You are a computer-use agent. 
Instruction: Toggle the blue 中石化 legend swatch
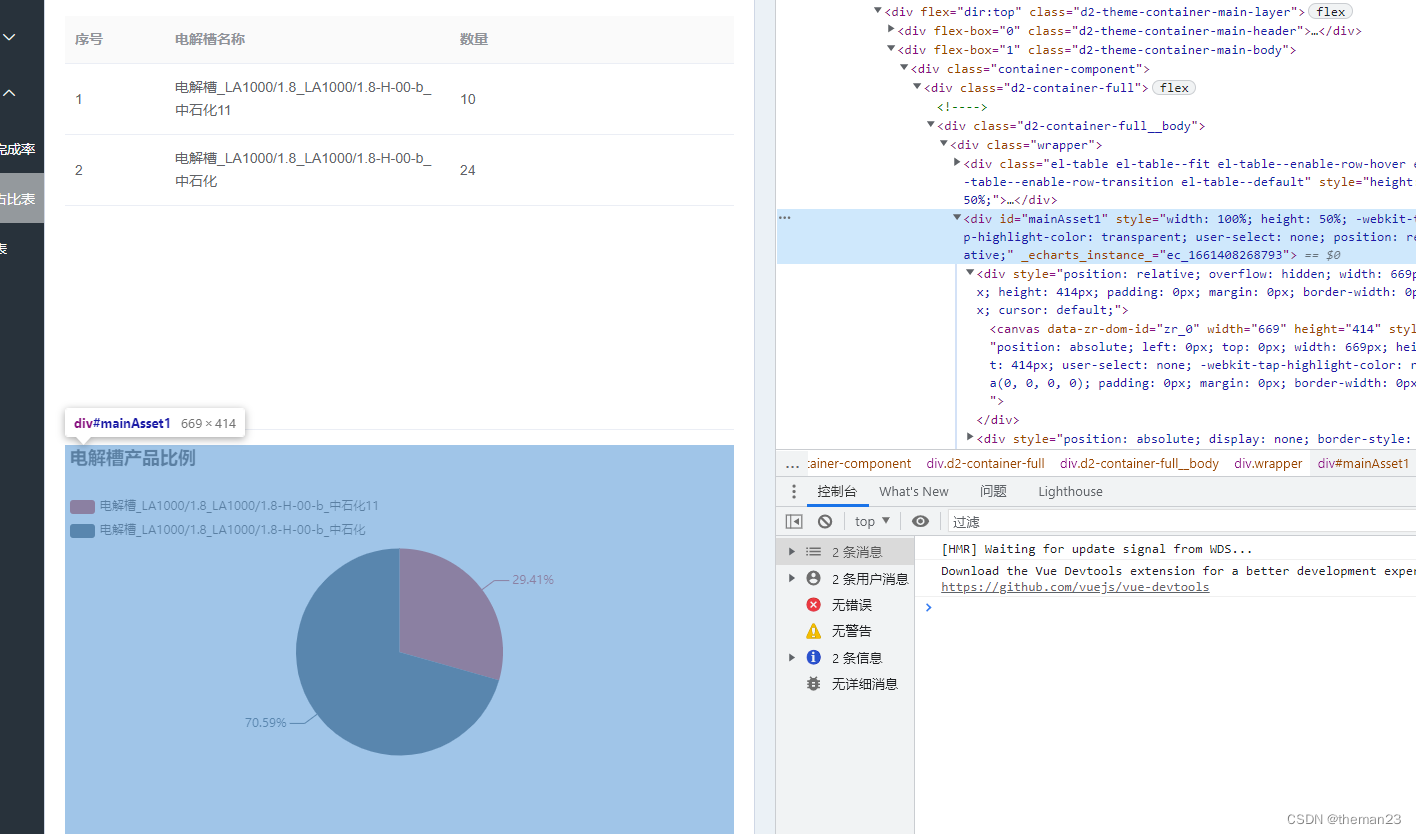click(x=82, y=530)
